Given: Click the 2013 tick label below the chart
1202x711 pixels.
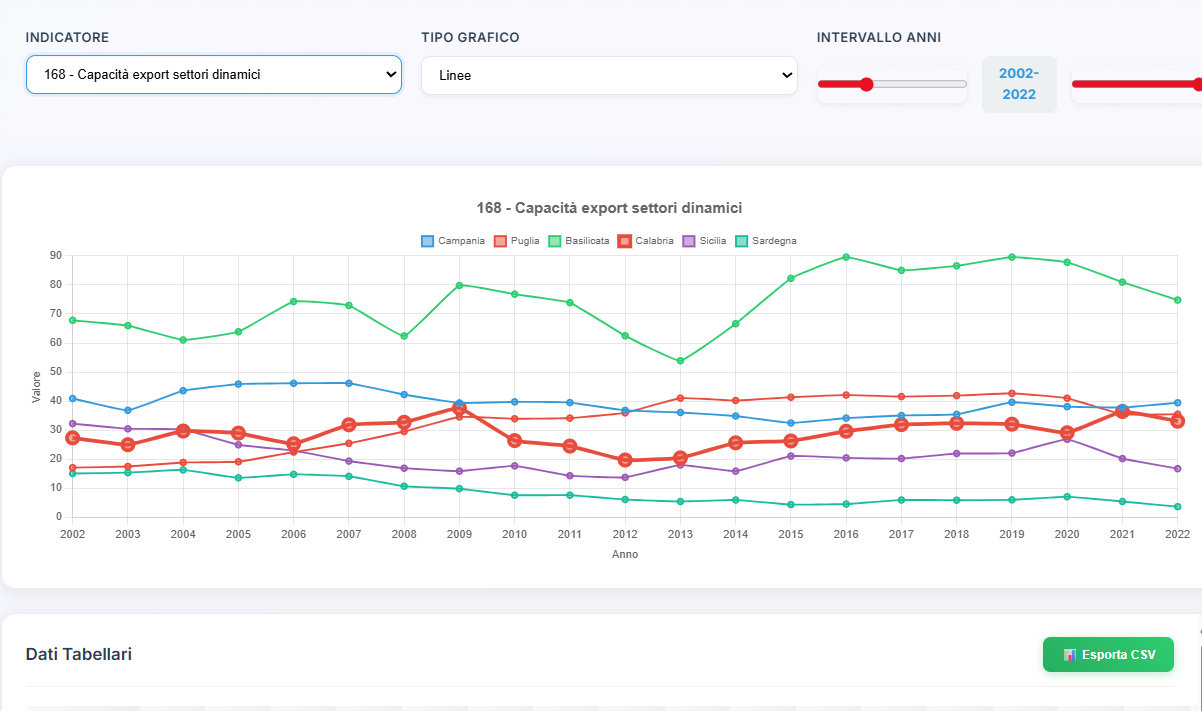Looking at the screenshot, I should pyautogui.click(x=680, y=534).
